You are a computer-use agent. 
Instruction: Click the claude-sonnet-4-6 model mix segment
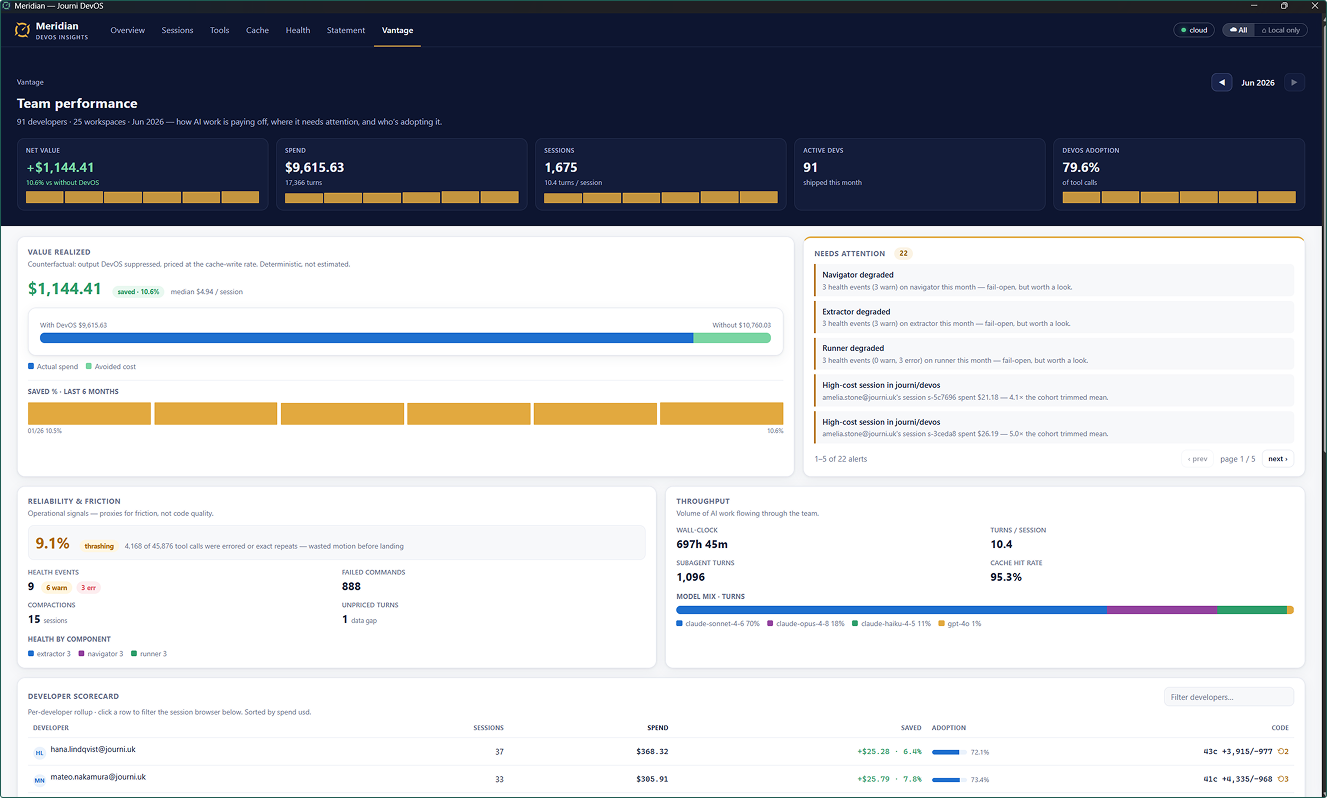pyautogui.click(x=892, y=610)
